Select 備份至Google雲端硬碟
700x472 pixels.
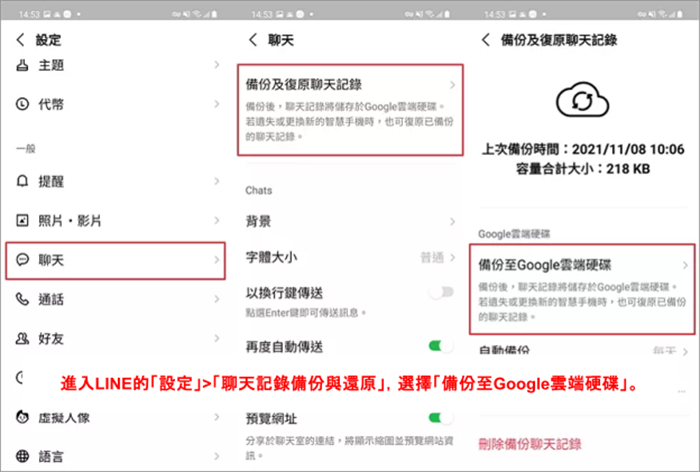tap(582, 289)
